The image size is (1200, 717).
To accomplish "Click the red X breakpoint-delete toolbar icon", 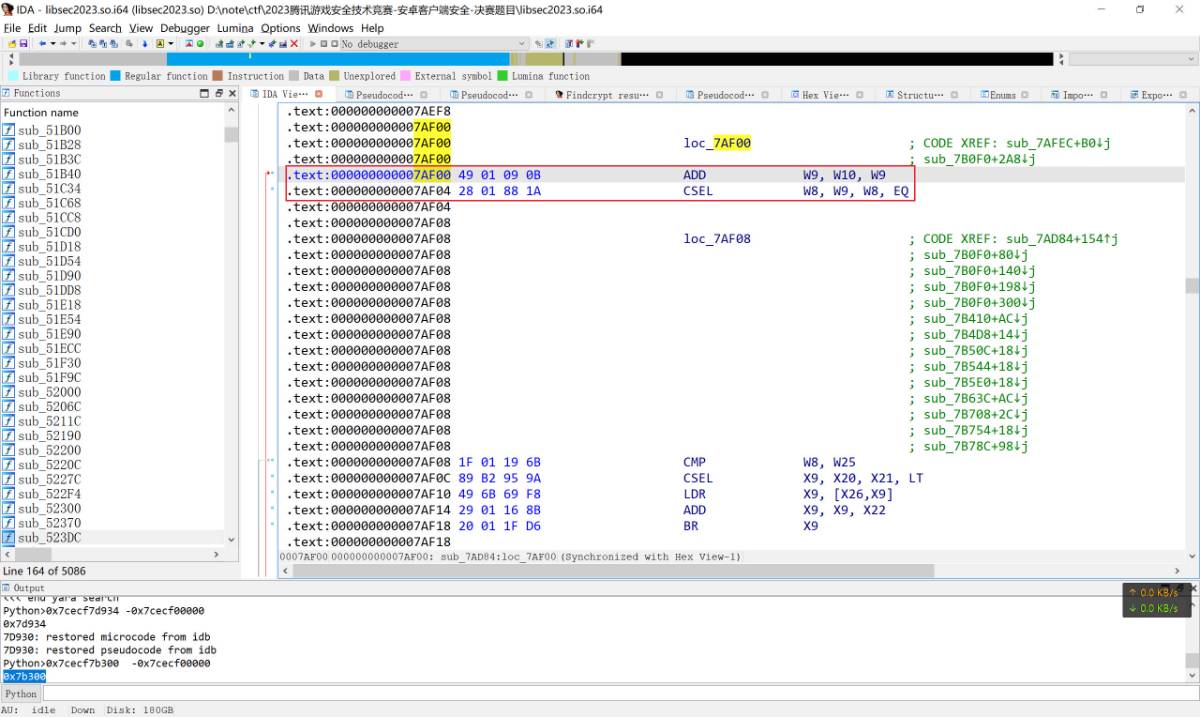I will pos(294,44).
